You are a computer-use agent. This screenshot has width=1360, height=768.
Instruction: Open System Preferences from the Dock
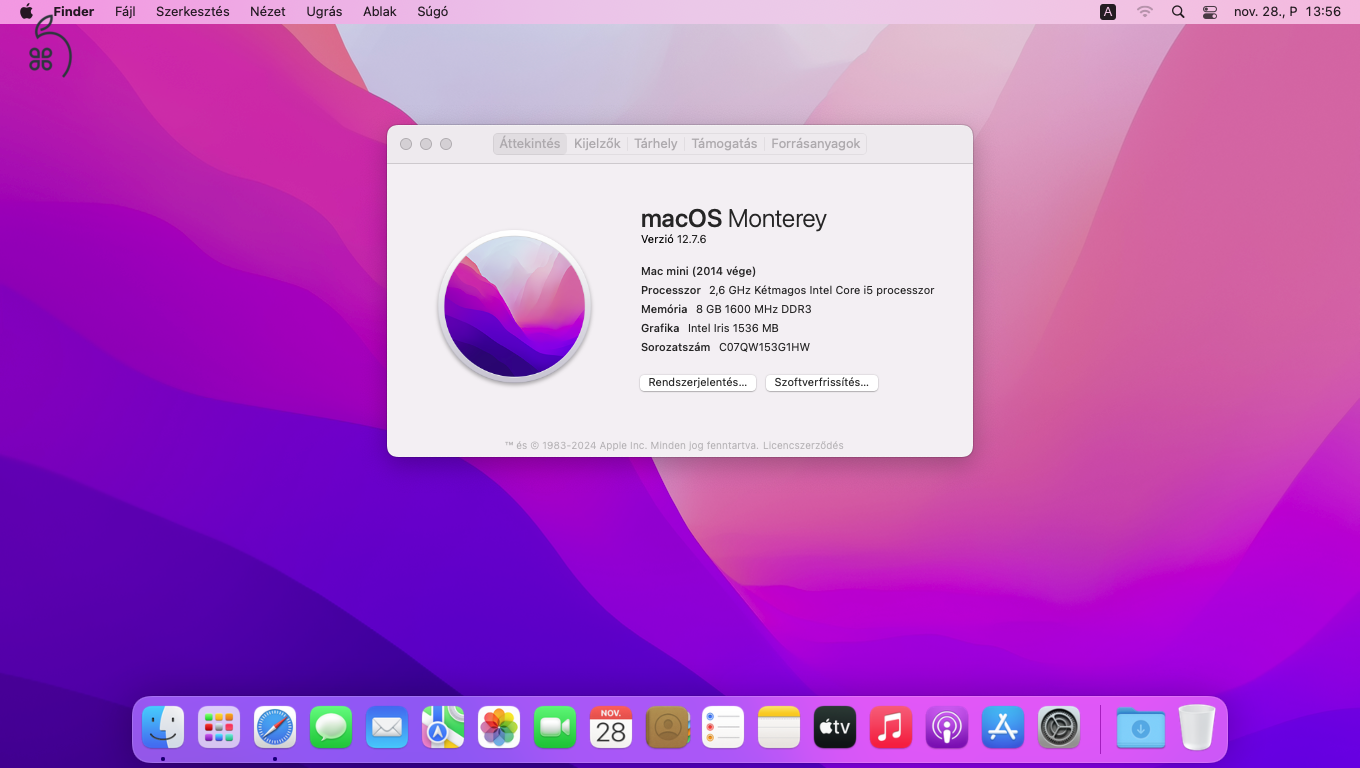(1059, 727)
